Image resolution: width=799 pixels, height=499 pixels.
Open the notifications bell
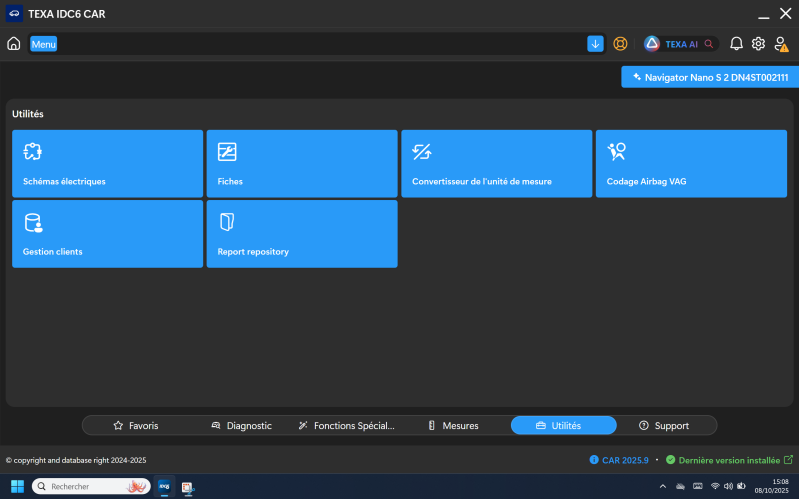(x=736, y=44)
